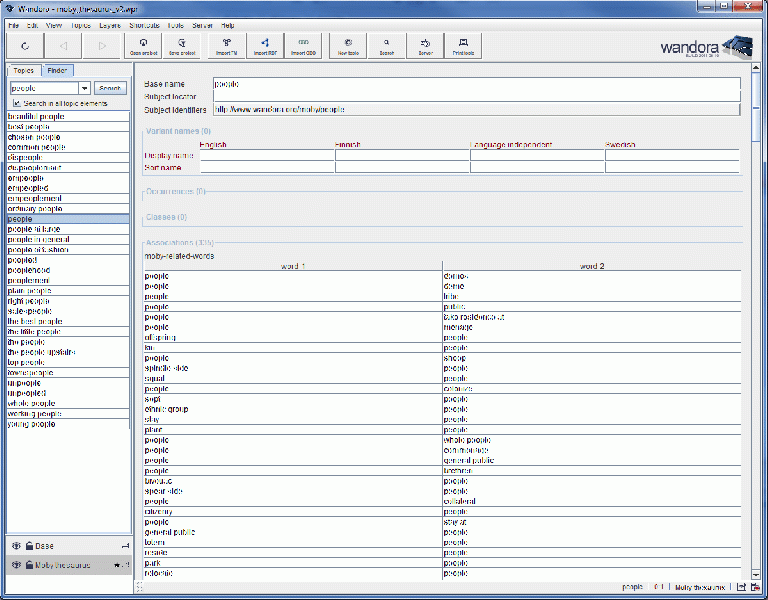Click the back navigation arrow button
768x600 pixels.
coord(63,45)
